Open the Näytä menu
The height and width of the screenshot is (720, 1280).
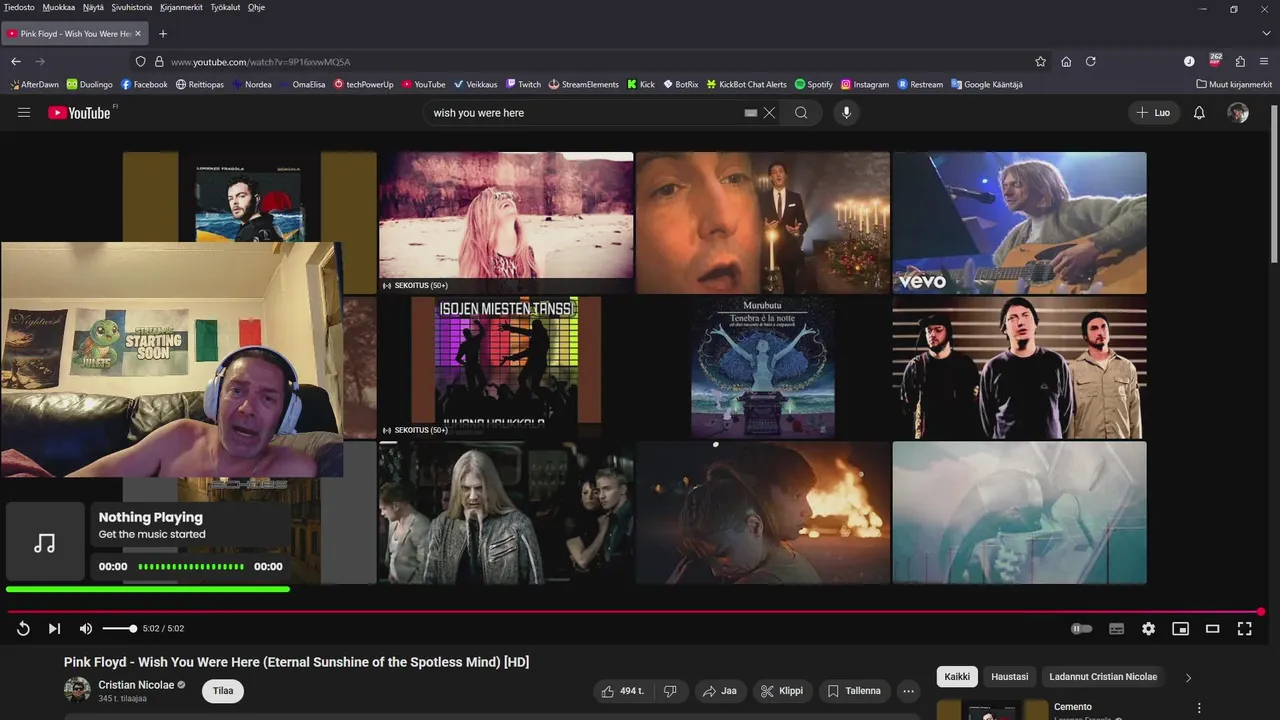point(93,7)
